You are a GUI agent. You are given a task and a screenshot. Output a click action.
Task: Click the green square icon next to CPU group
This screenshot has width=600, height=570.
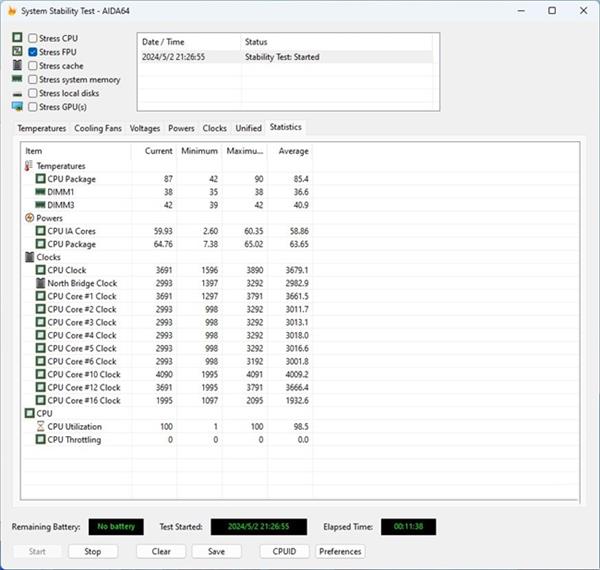click(29, 413)
